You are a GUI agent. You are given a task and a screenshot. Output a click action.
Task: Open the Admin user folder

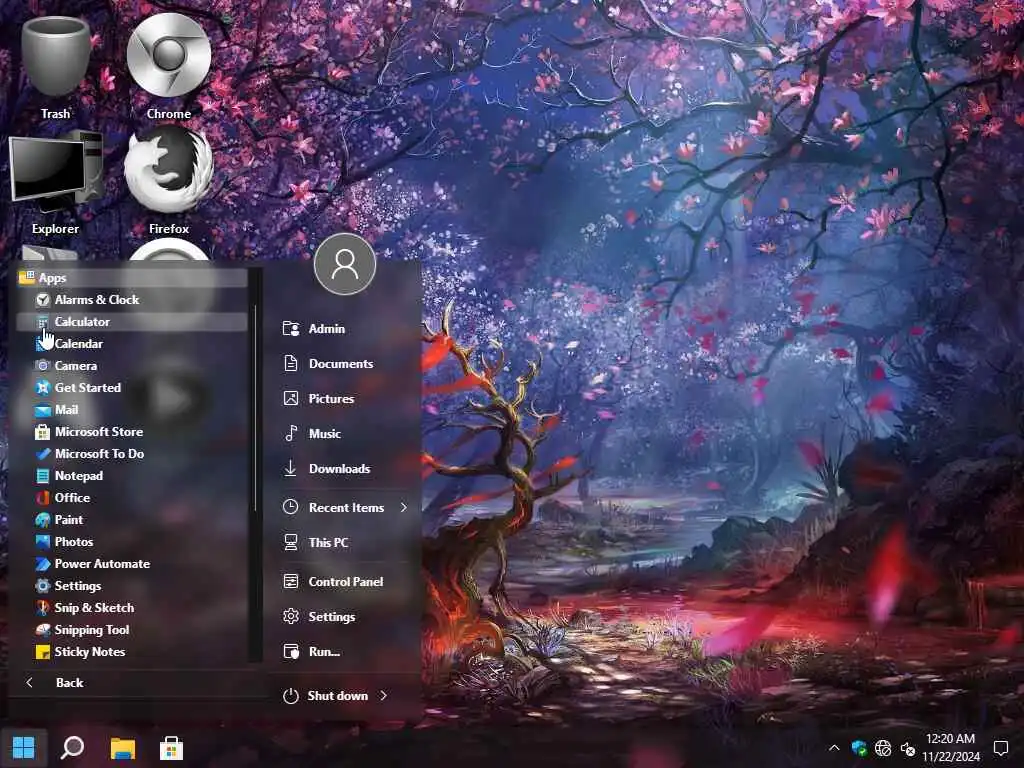click(x=345, y=328)
